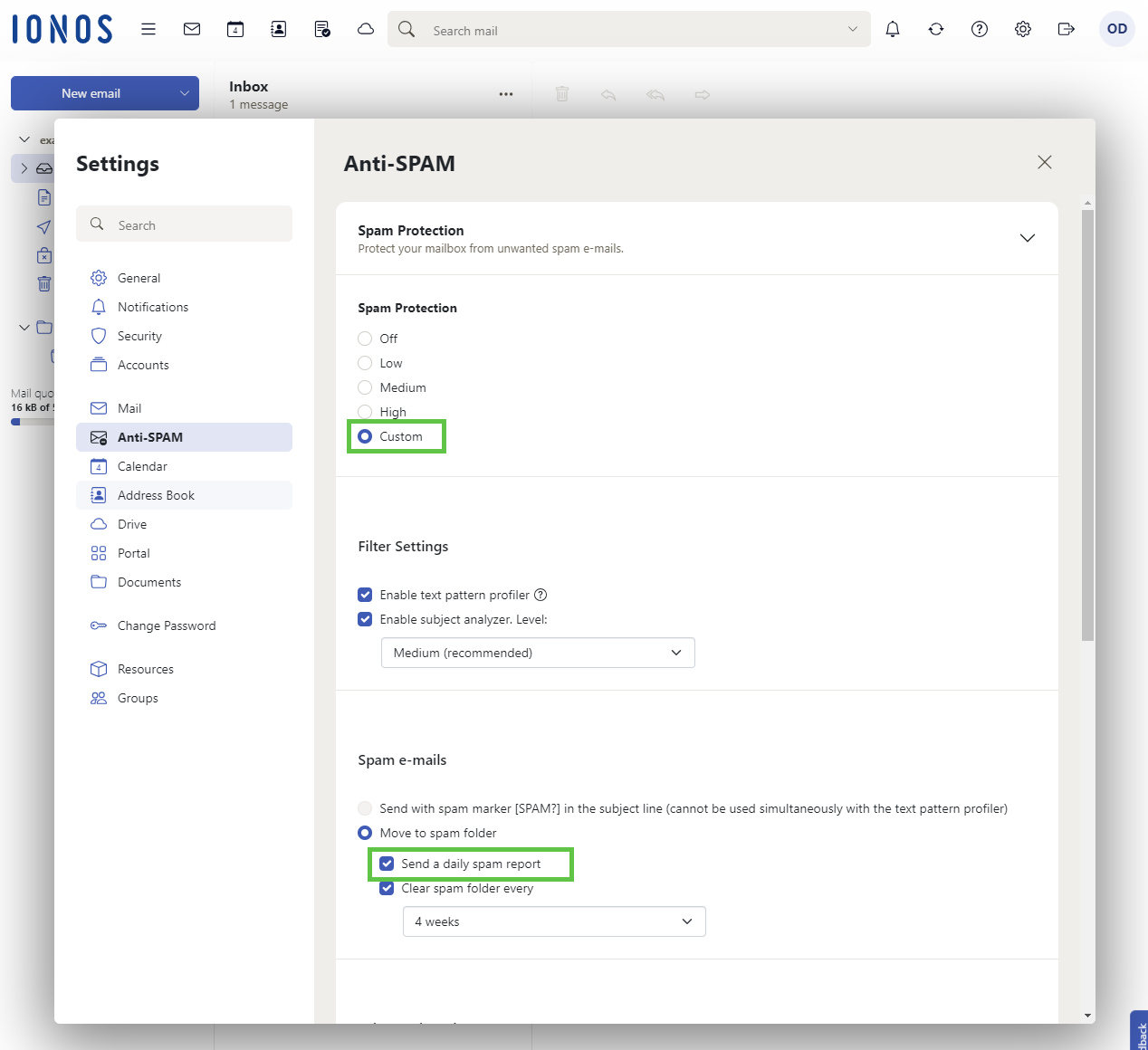Click the notifications bell icon
Screen dimensions: 1148x1050
893,29
